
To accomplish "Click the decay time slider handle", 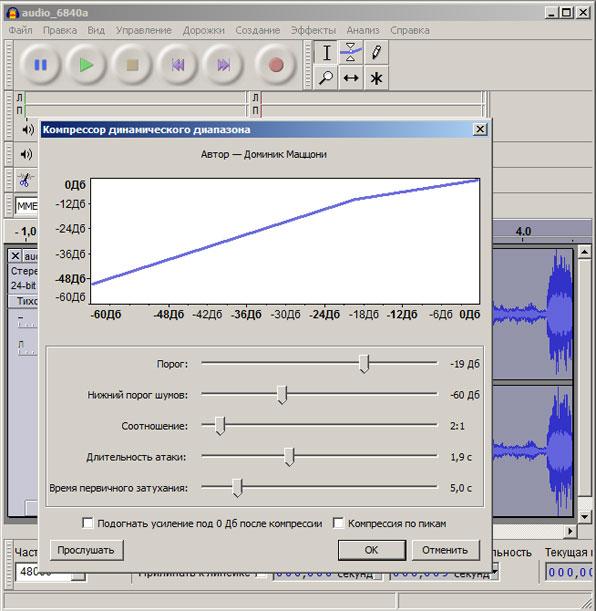I will (237, 488).
